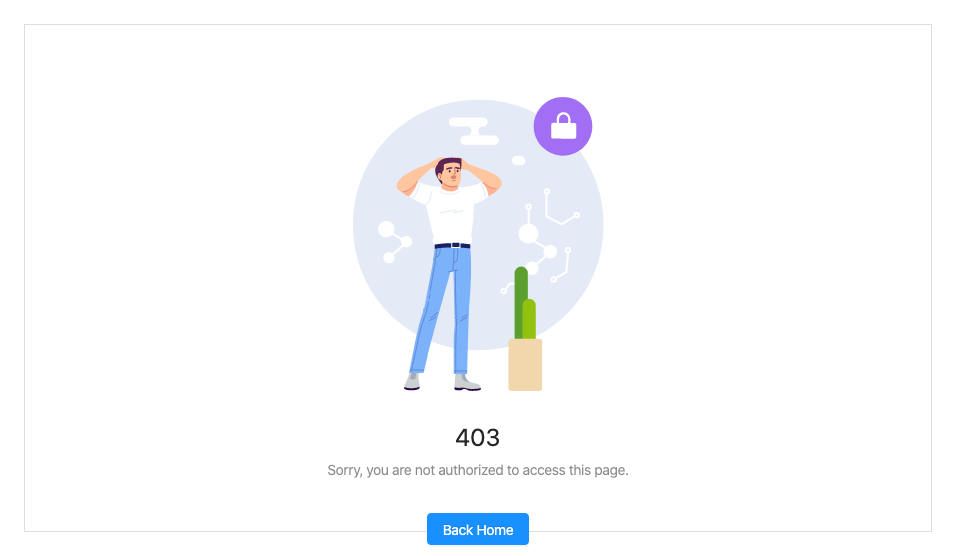Click the Back Home button
This screenshot has height=556, width=956.
[477, 529]
